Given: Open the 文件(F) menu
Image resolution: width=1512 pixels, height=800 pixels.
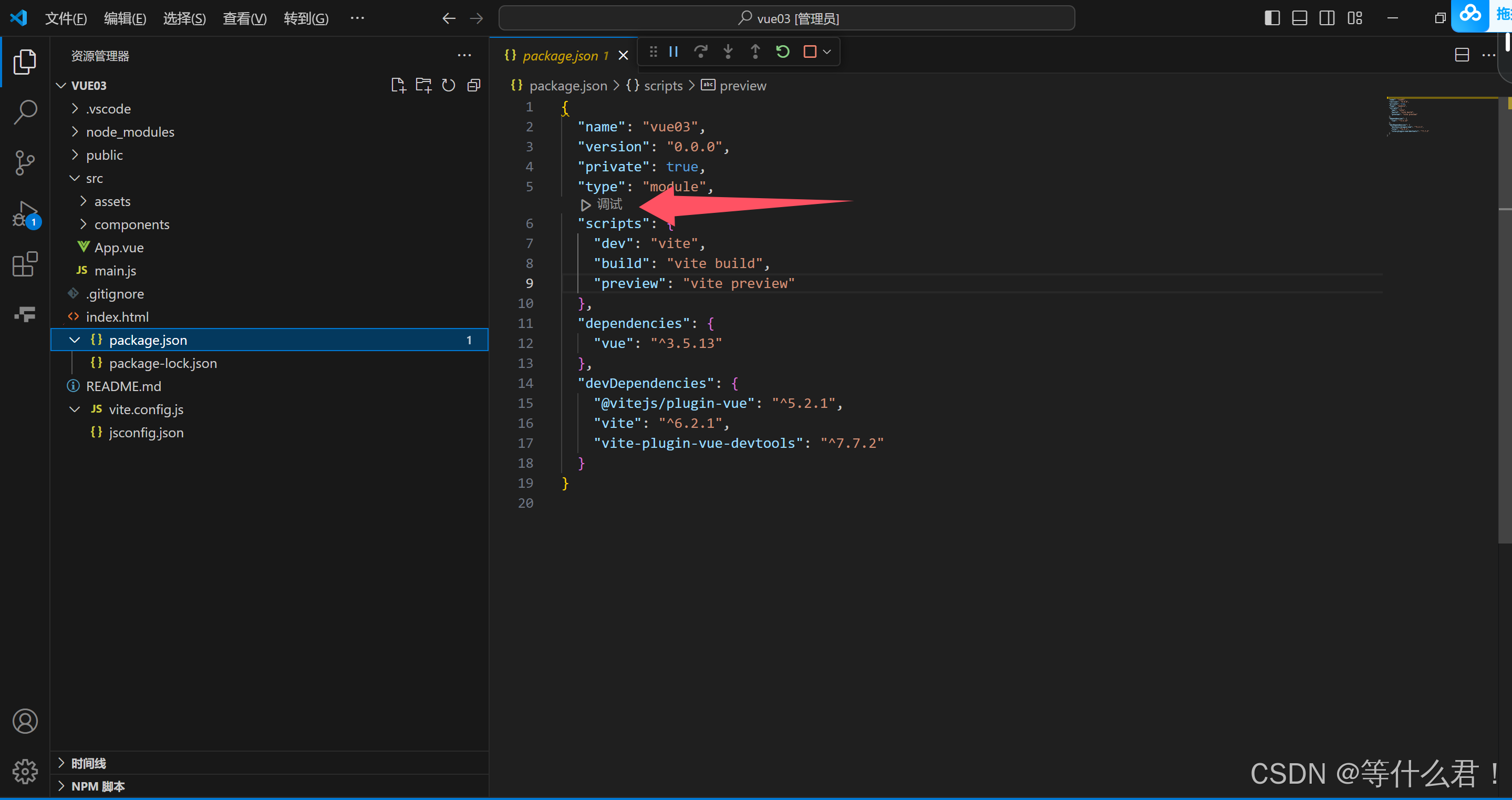Looking at the screenshot, I should click(66, 19).
